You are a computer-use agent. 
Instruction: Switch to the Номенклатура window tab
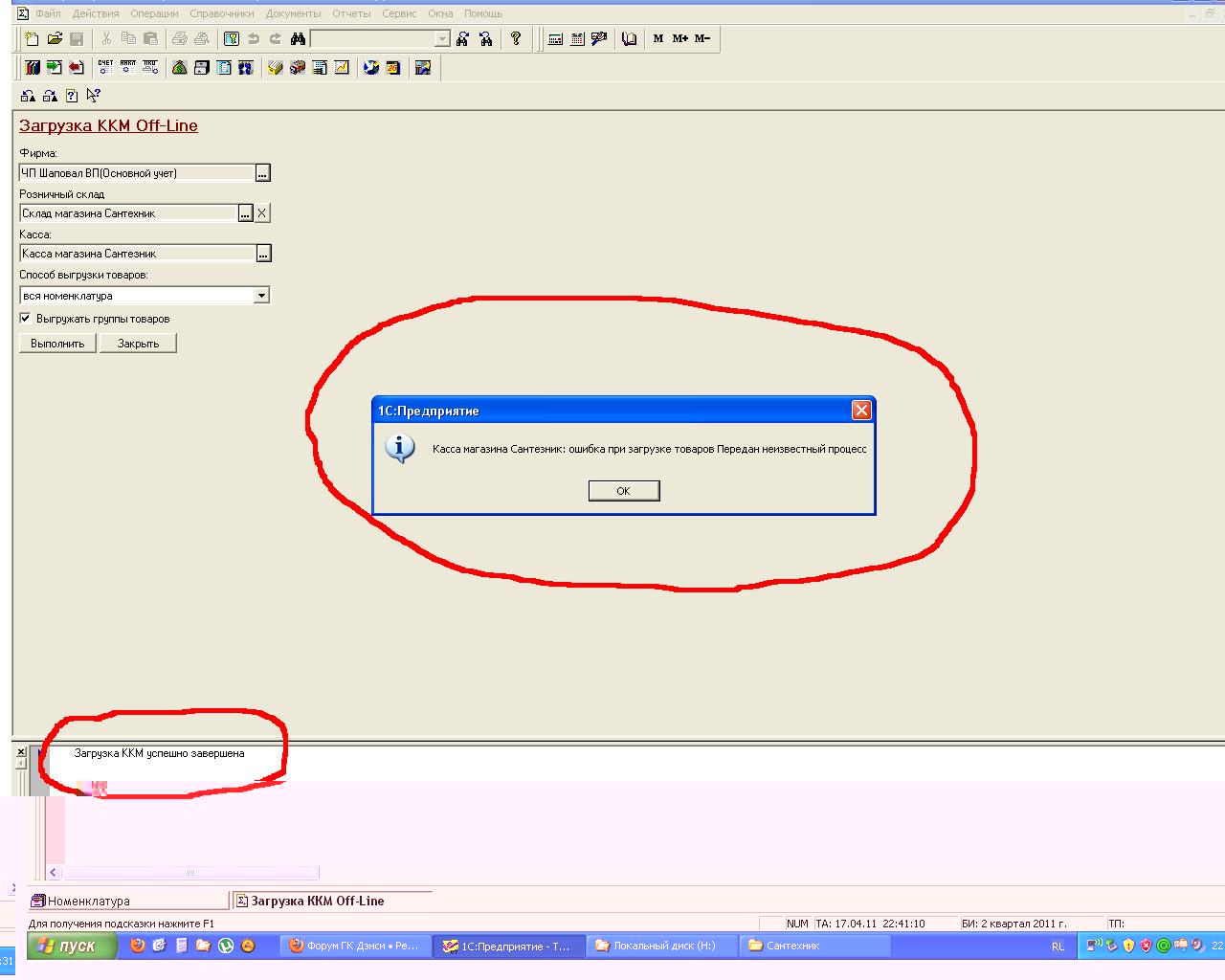tap(128, 901)
